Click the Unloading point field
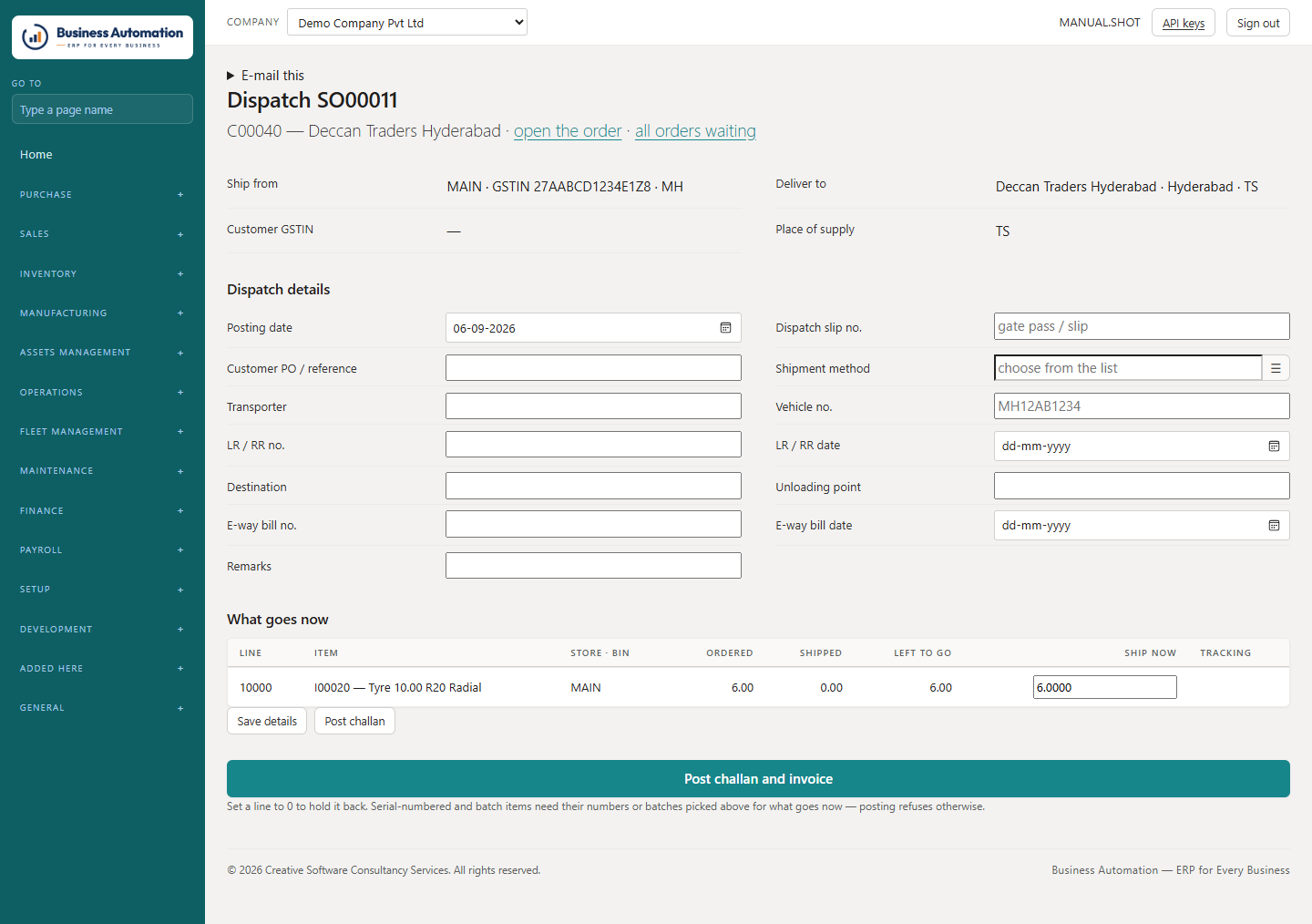This screenshot has width=1312, height=924. (x=1142, y=486)
